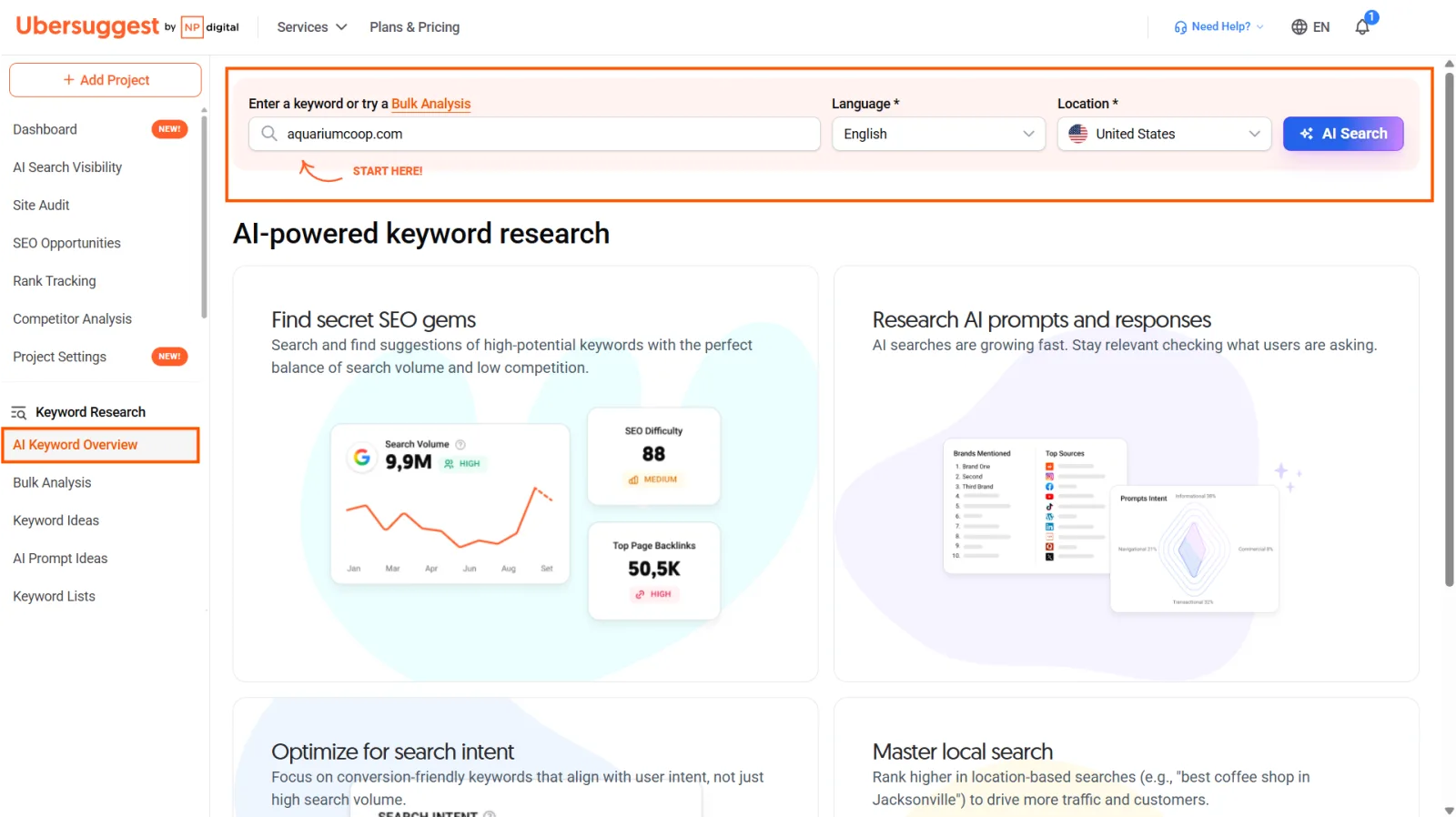The width and height of the screenshot is (1456, 817).
Task: Open Keyword Ideas
Action: pos(56,520)
